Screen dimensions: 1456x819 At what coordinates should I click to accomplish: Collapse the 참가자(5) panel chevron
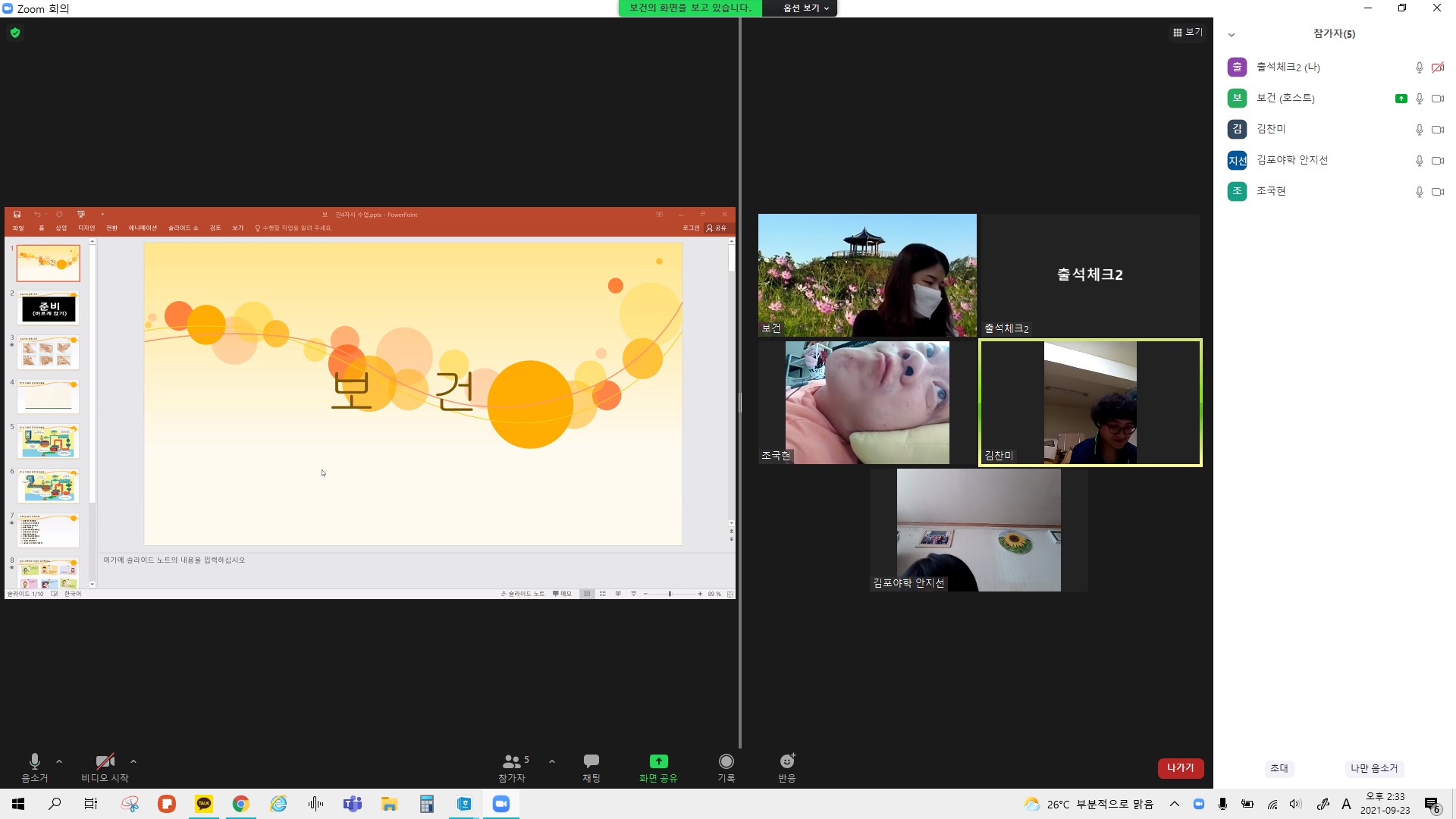1232,35
